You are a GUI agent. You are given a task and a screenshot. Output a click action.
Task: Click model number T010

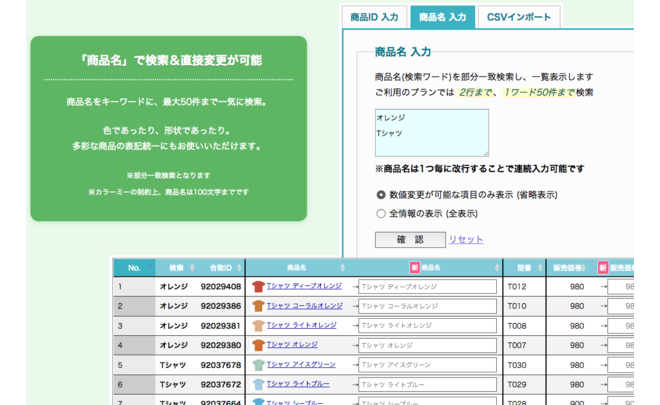pyautogui.click(x=516, y=306)
